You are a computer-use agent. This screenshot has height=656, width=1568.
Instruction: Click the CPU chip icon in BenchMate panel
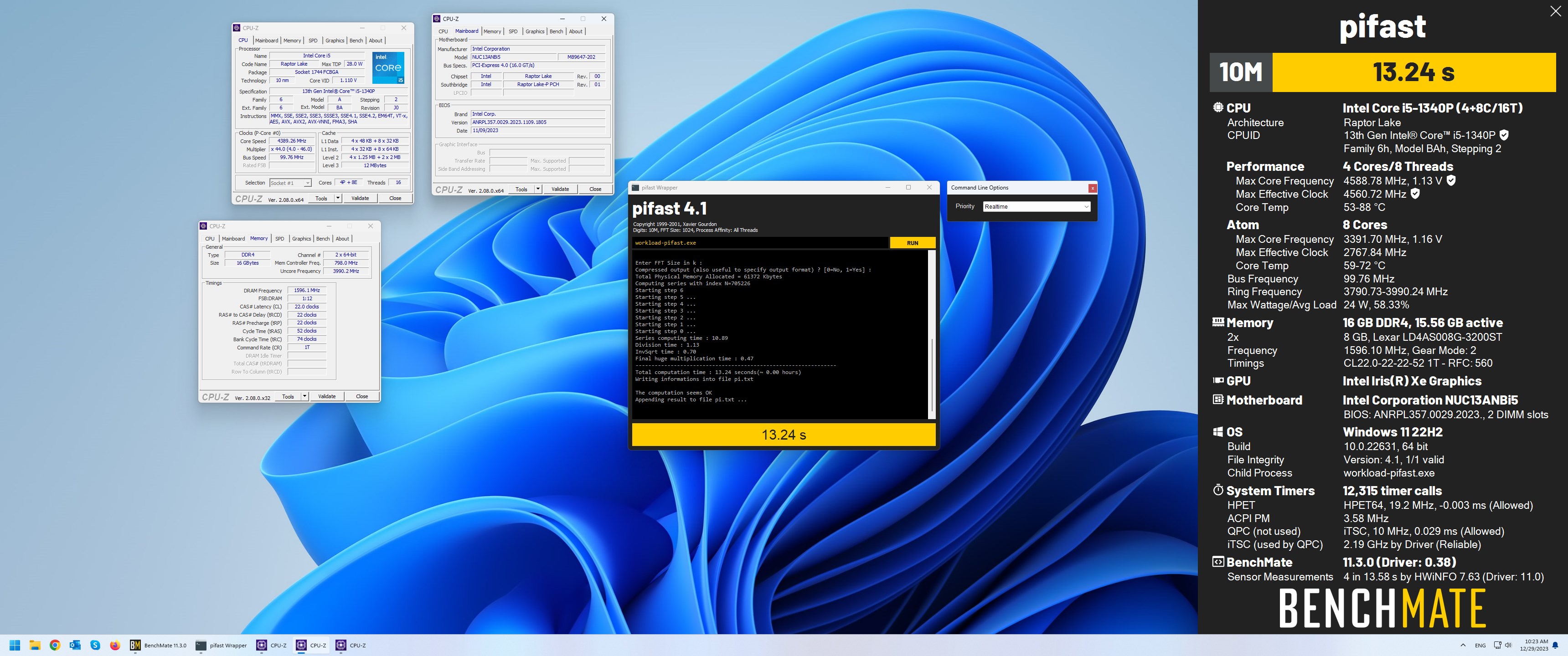click(1218, 108)
